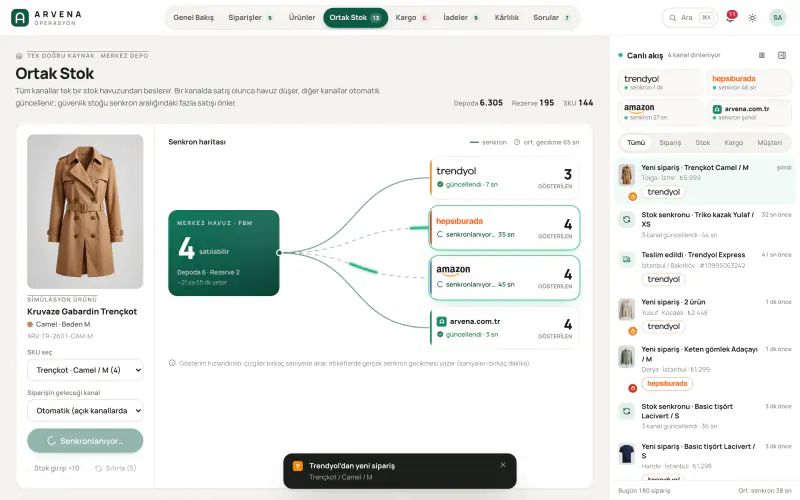Open İadeler tab
Screen dimensions: 800x500
[461, 18]
